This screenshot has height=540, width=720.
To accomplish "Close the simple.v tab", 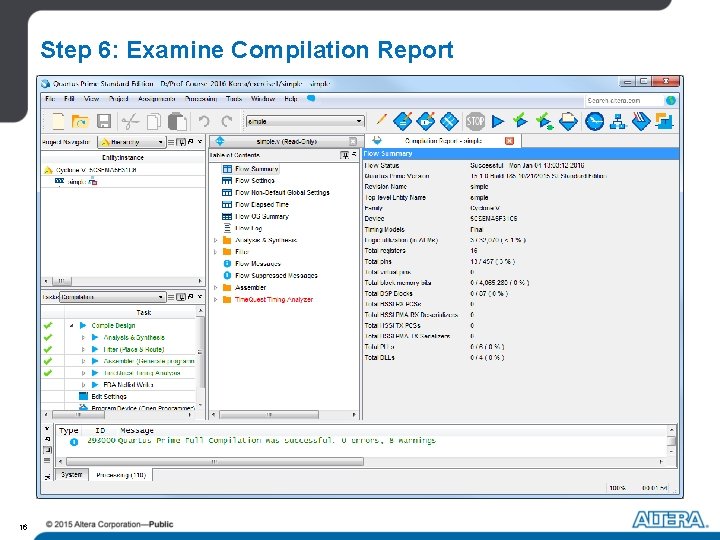I will [x=352, y=141].
